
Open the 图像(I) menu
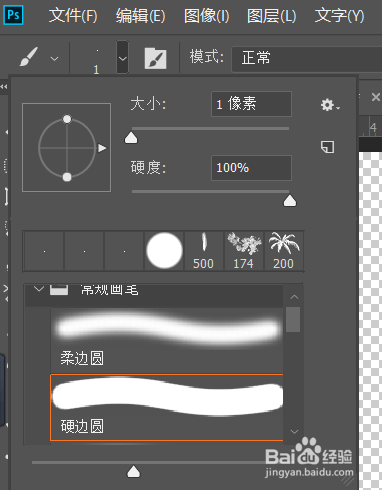point(206,15)
